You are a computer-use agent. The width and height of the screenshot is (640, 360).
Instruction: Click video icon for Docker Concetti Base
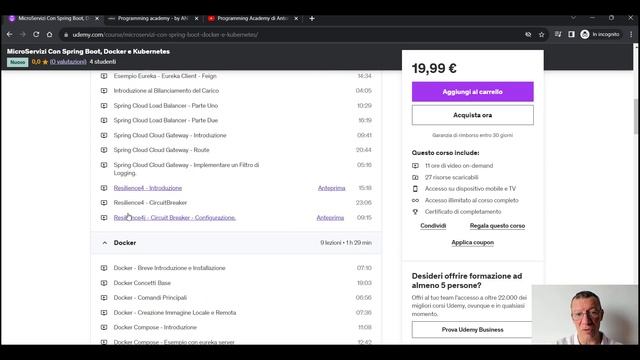coord(104,283)
